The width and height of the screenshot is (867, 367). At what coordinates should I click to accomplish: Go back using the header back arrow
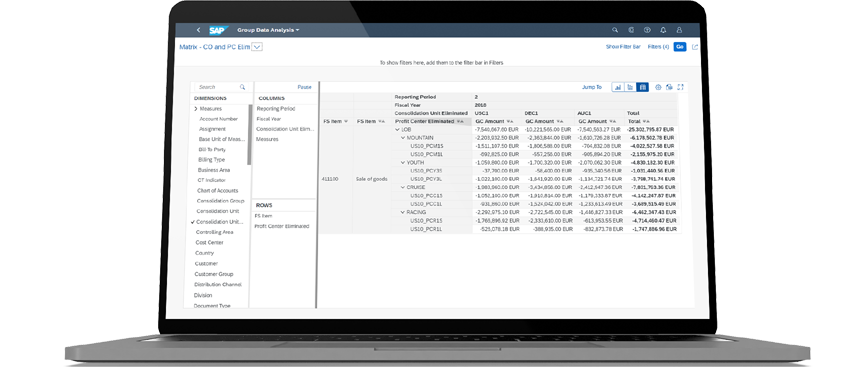tap(199, 30)
